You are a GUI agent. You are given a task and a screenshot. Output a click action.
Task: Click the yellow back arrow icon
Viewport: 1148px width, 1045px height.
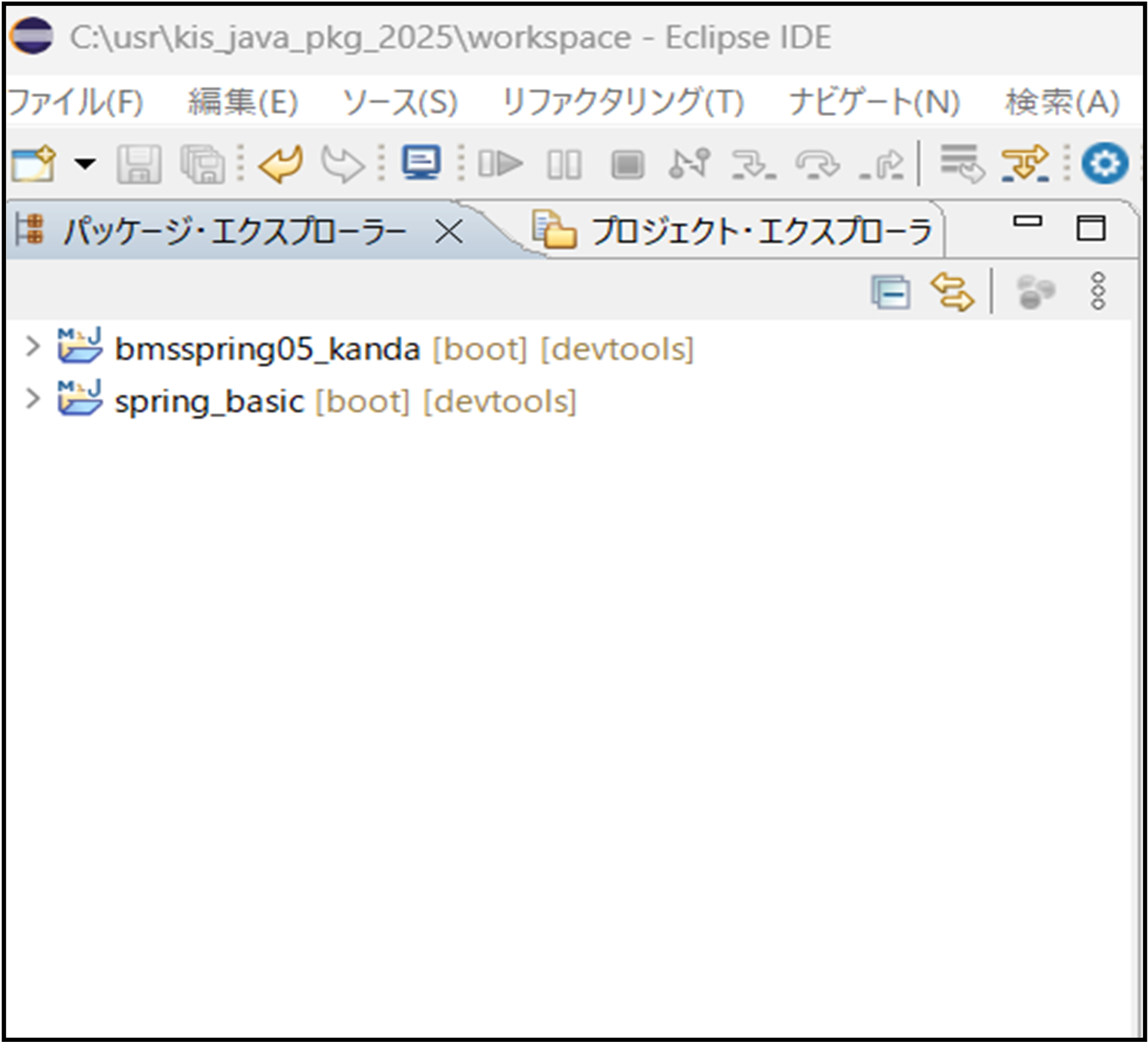click(281, 164)
